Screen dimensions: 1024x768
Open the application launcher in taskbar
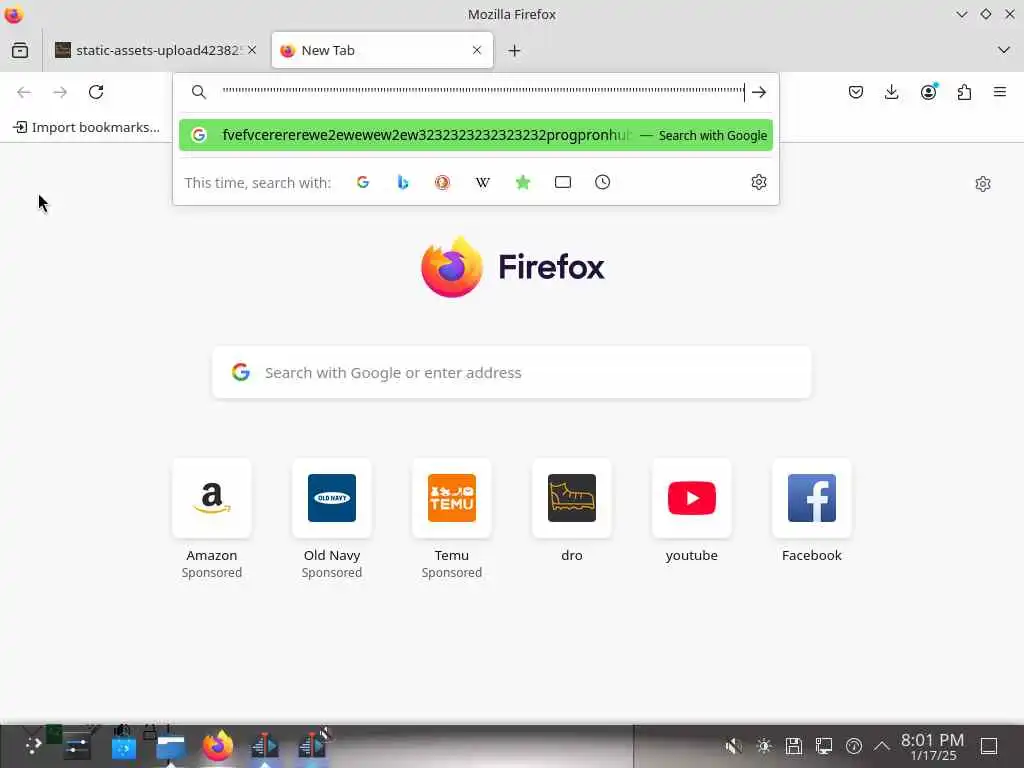(33, 746)
